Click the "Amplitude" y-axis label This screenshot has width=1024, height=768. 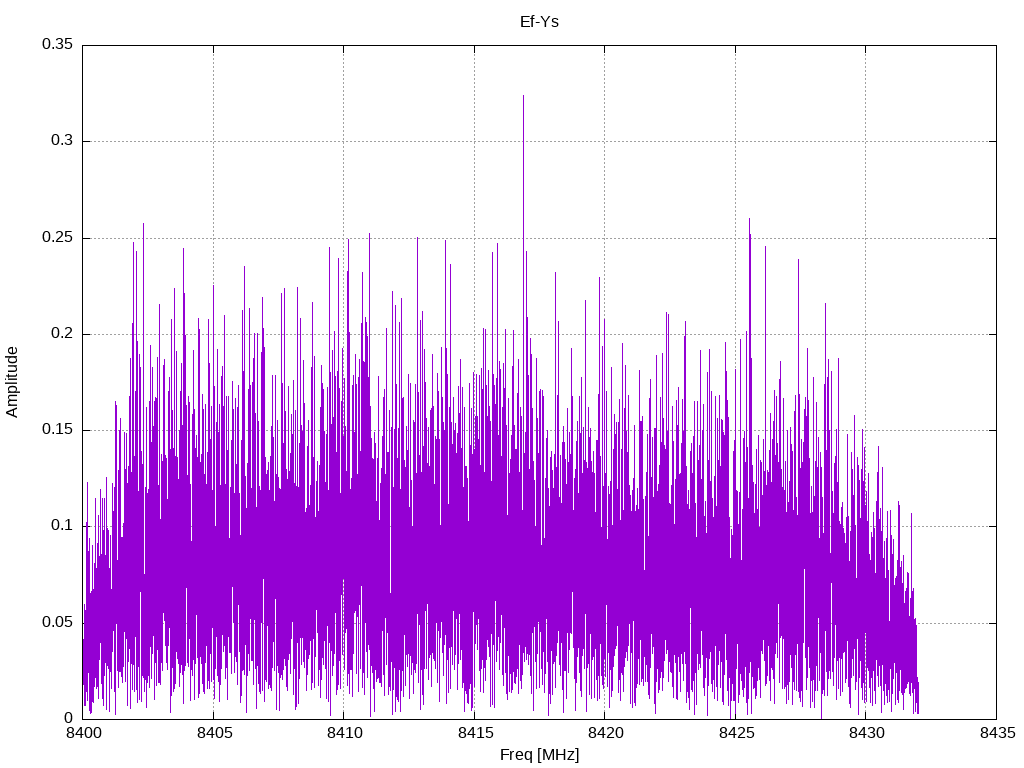point(12,382)
